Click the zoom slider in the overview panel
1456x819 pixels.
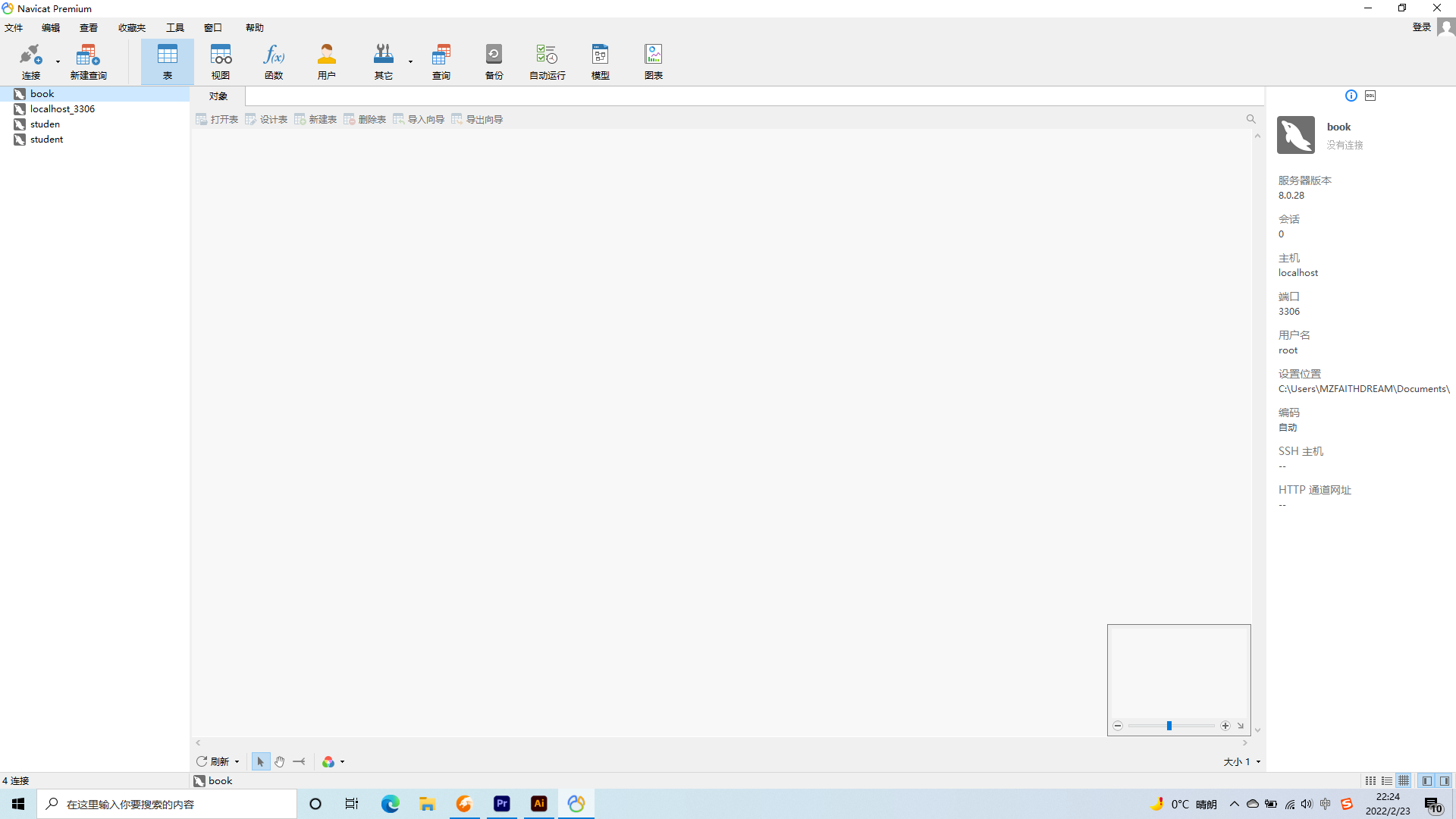click(1169, 726)
